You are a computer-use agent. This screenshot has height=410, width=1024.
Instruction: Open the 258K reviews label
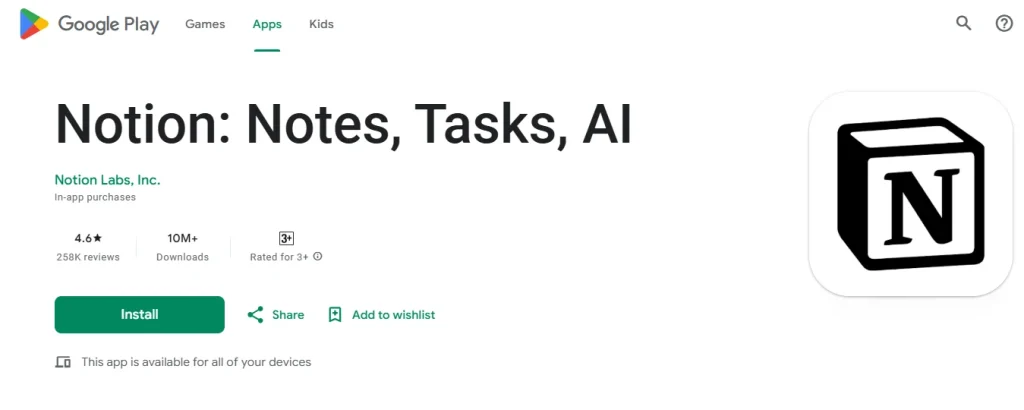pyautogui.click(x=88, y=257)
